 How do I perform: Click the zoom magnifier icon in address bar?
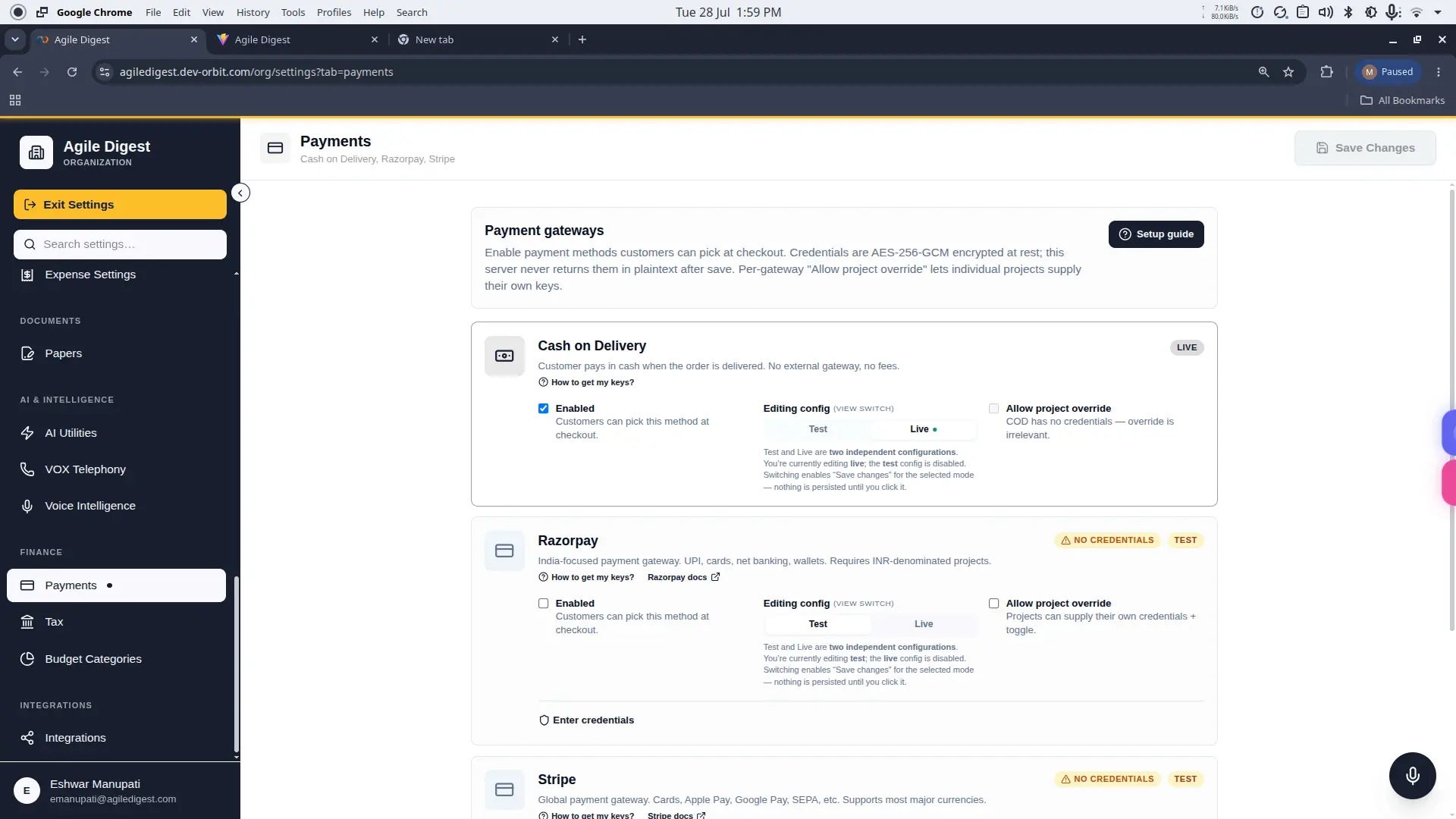pos(1263,72)
